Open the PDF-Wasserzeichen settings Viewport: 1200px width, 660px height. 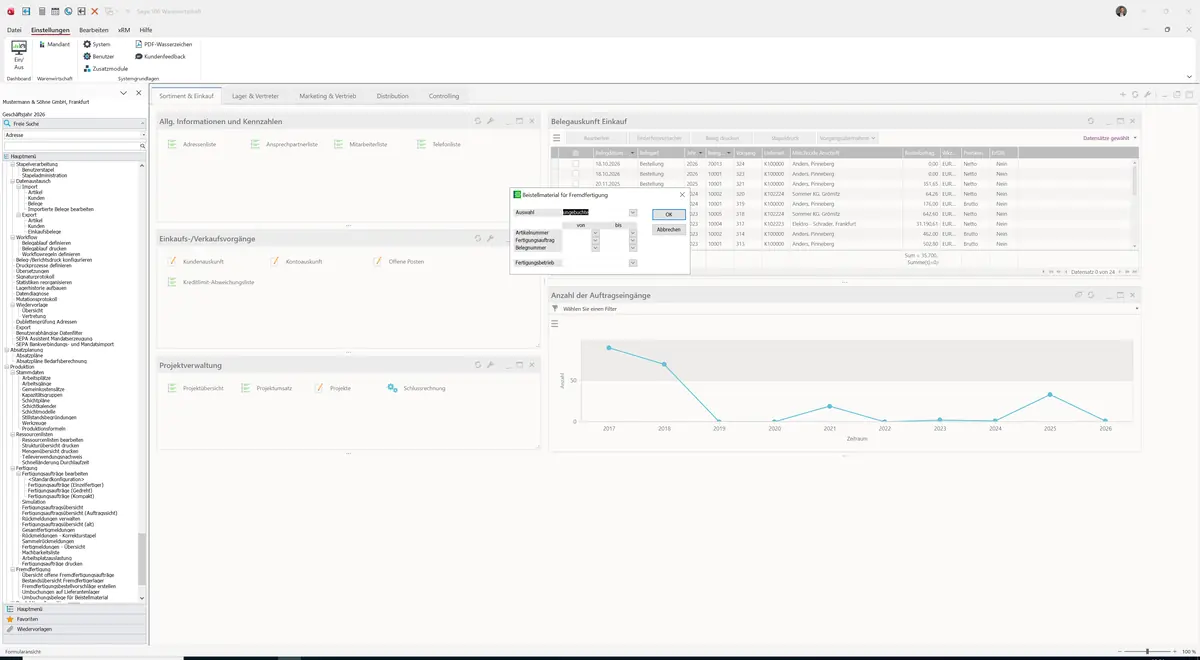(x=163, y=45)
